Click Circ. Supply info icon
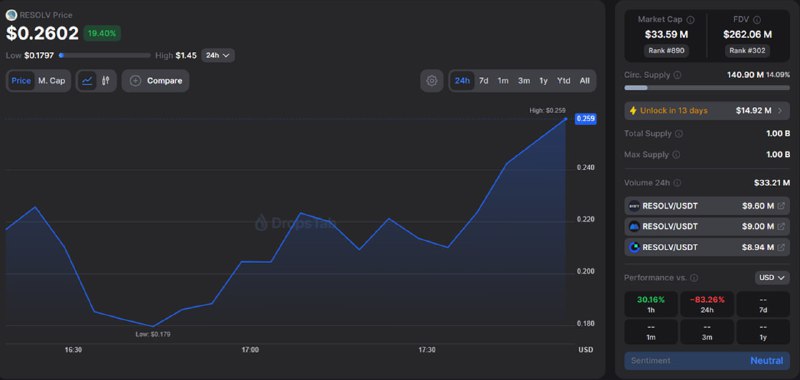Viewport: 800px width, 380px height. click(677, 75)
